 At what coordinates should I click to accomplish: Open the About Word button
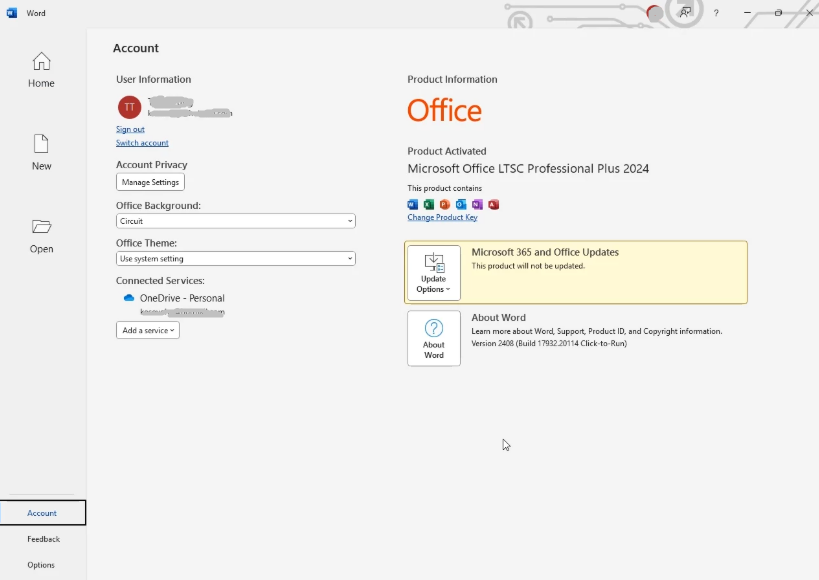click(x=434, y=339)
